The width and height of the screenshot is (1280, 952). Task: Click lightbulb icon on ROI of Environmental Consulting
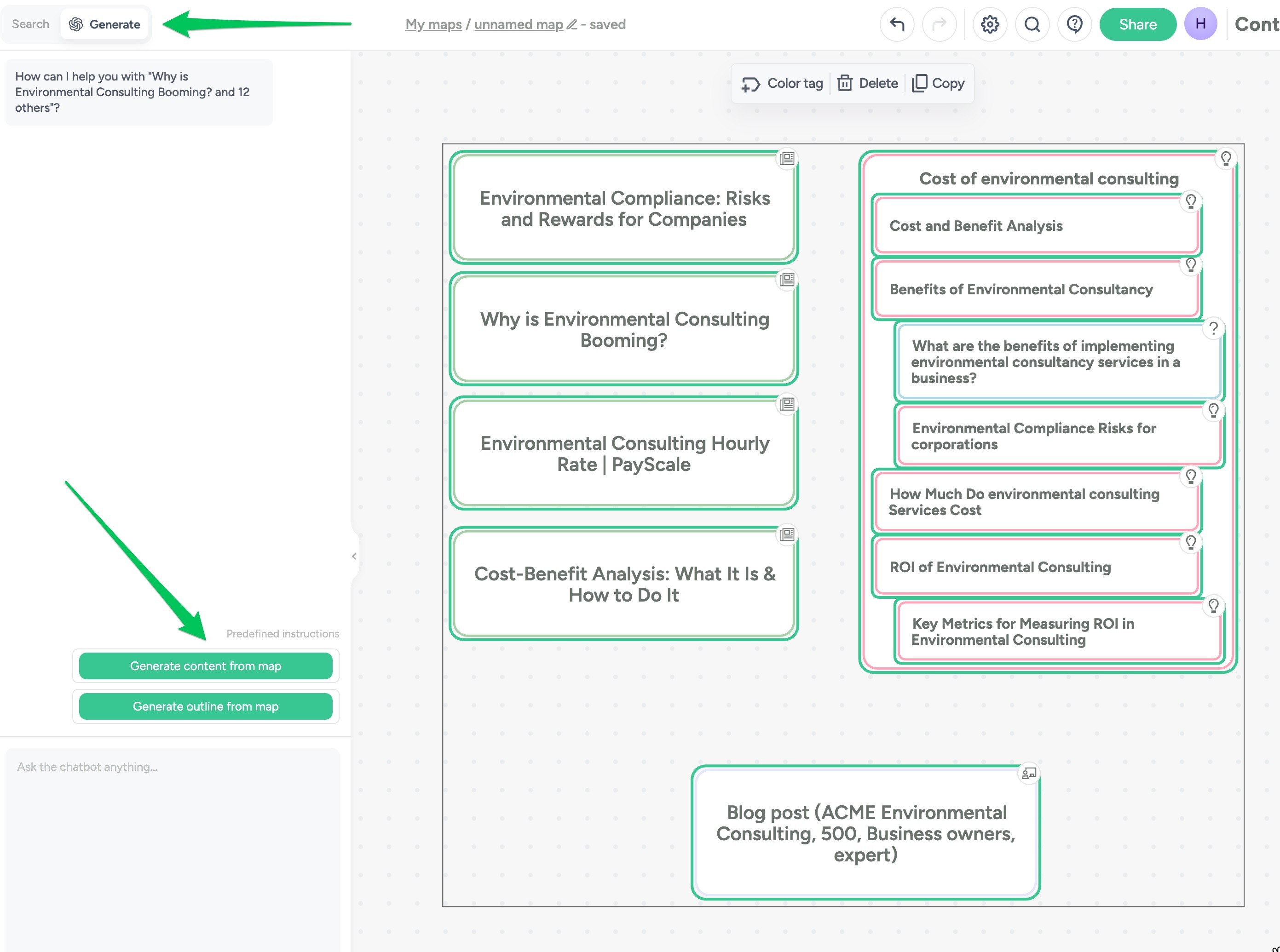pyautogui.click(x=1191, y=542)
